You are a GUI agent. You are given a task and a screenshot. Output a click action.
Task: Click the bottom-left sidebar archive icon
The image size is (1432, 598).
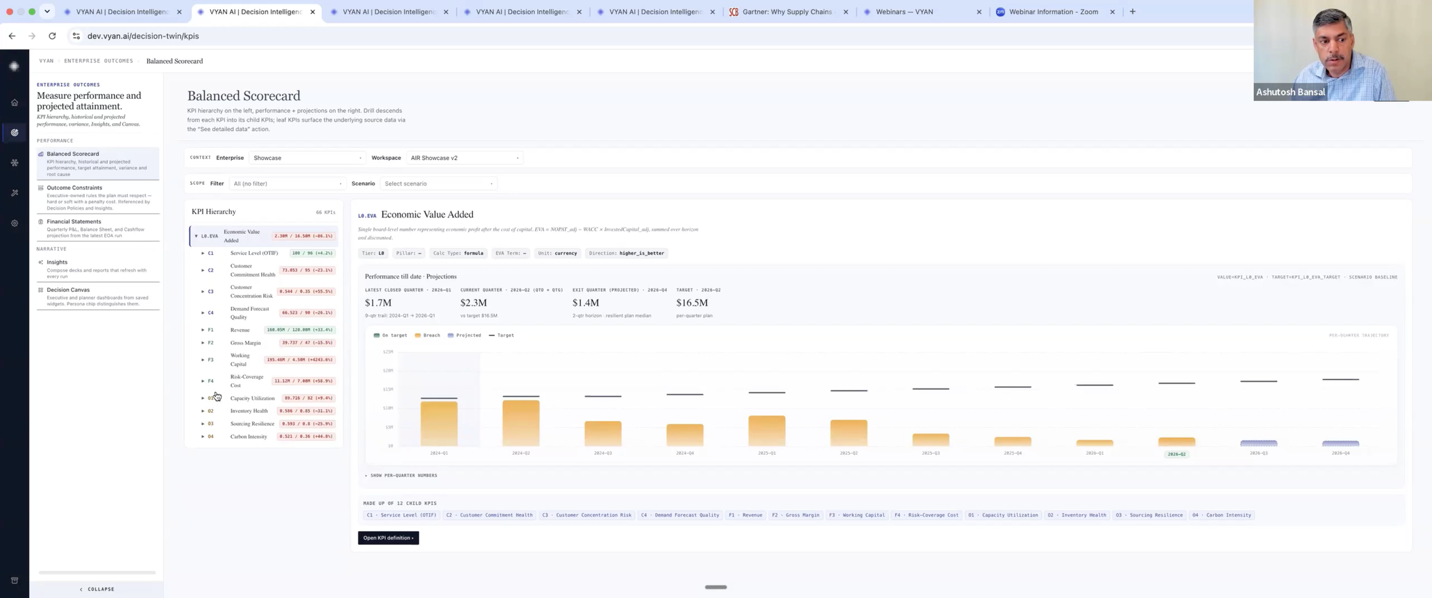coord(14,580)
